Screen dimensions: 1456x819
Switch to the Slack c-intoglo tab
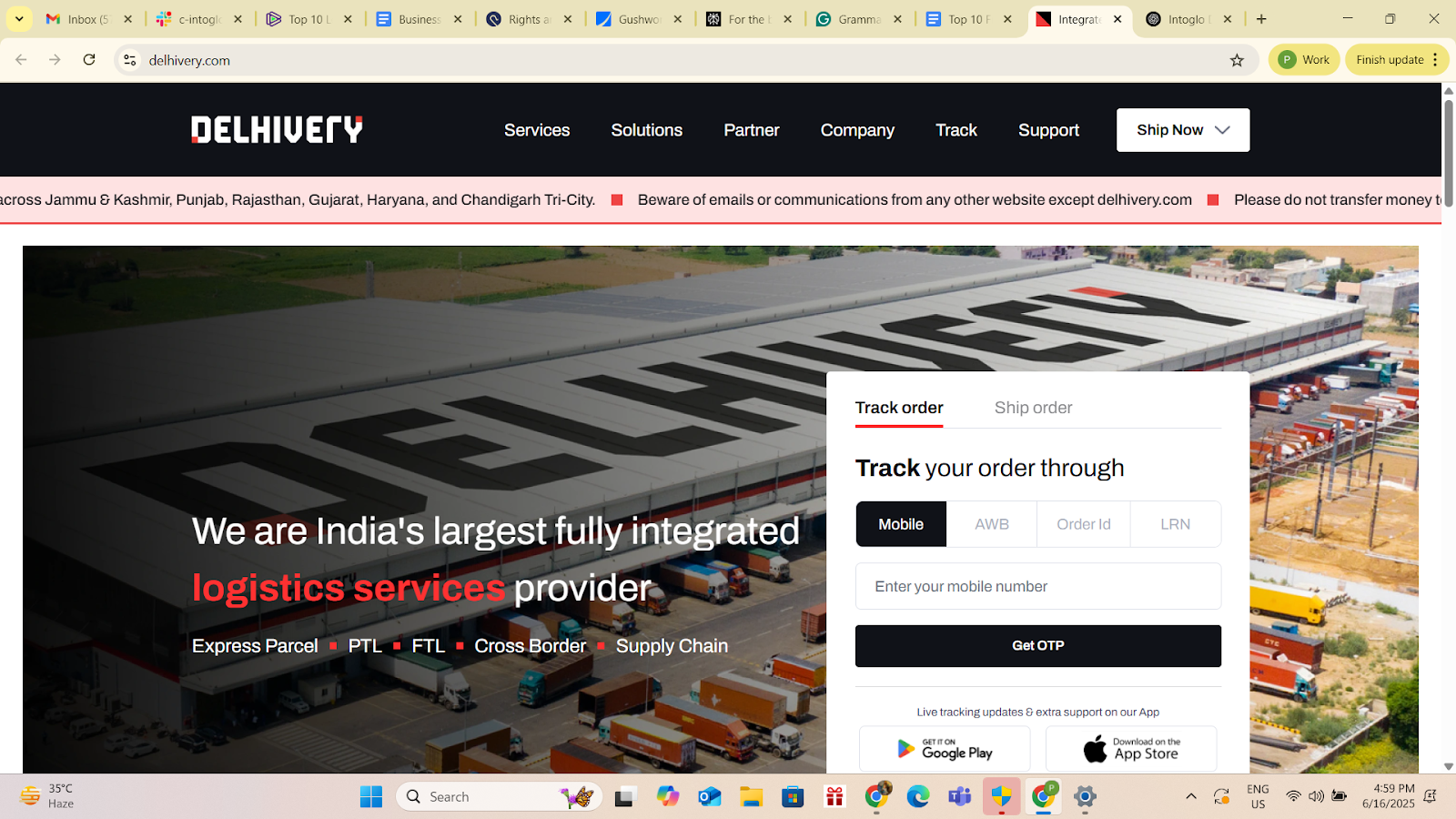[x=198, y=19]
